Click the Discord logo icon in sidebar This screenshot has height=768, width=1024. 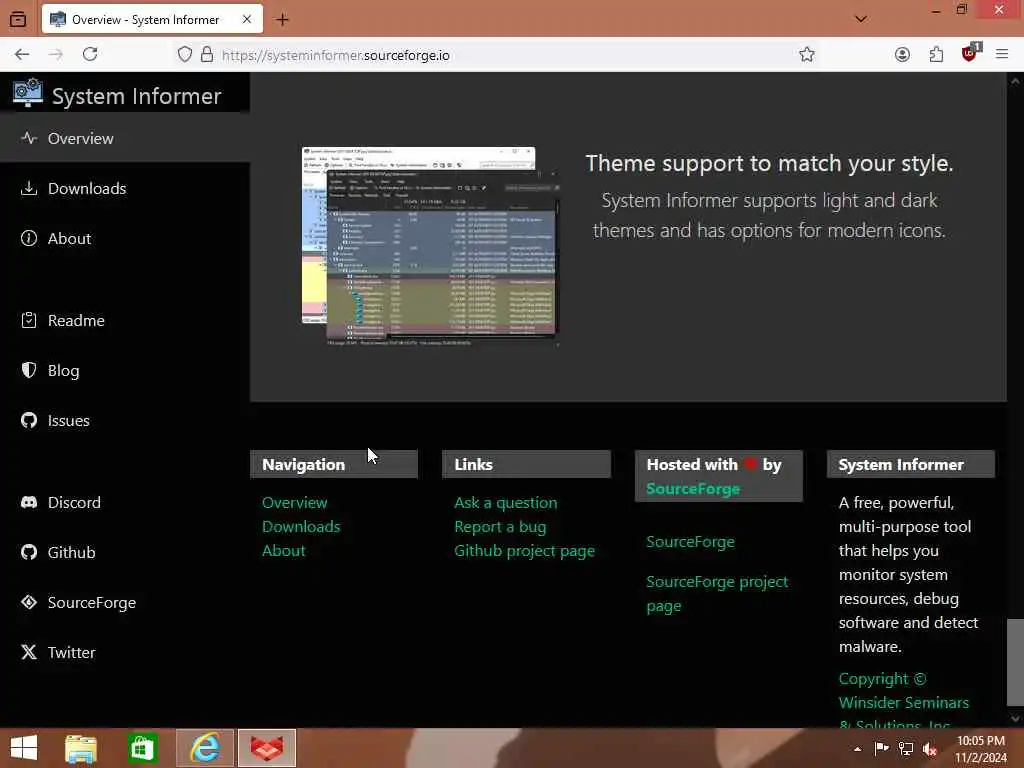(x=29, y=502)
